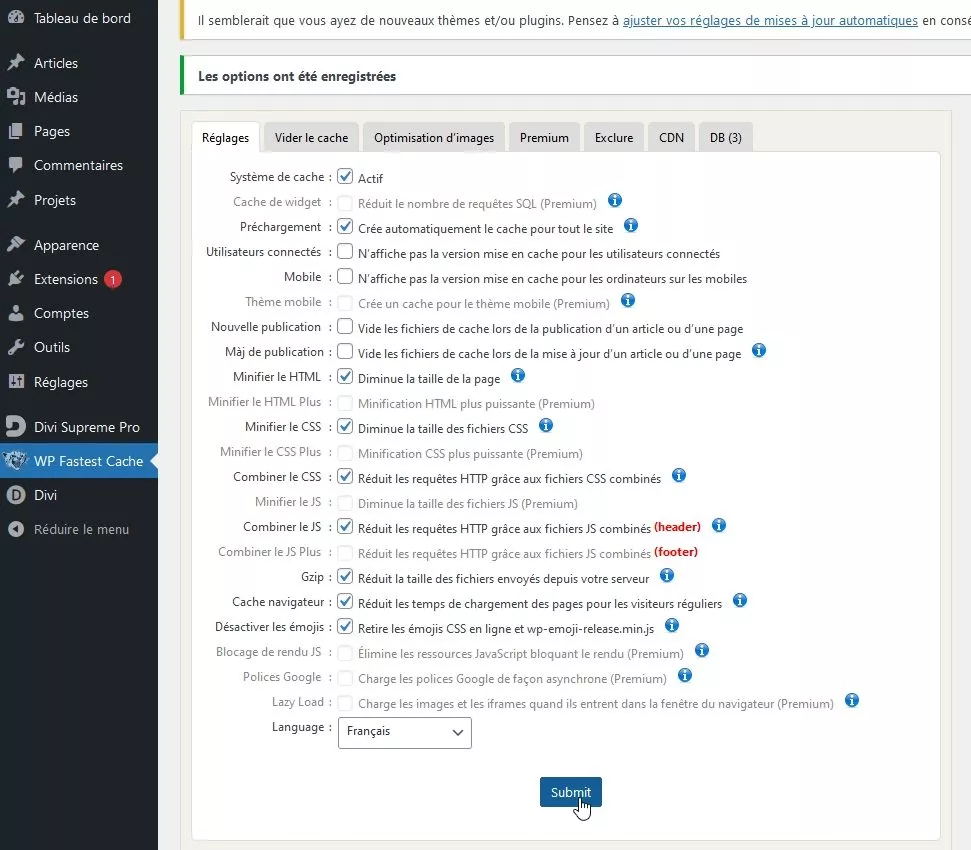Open the Exclure tab
This screenshot has width=971, height=850.
pos(614,137)
